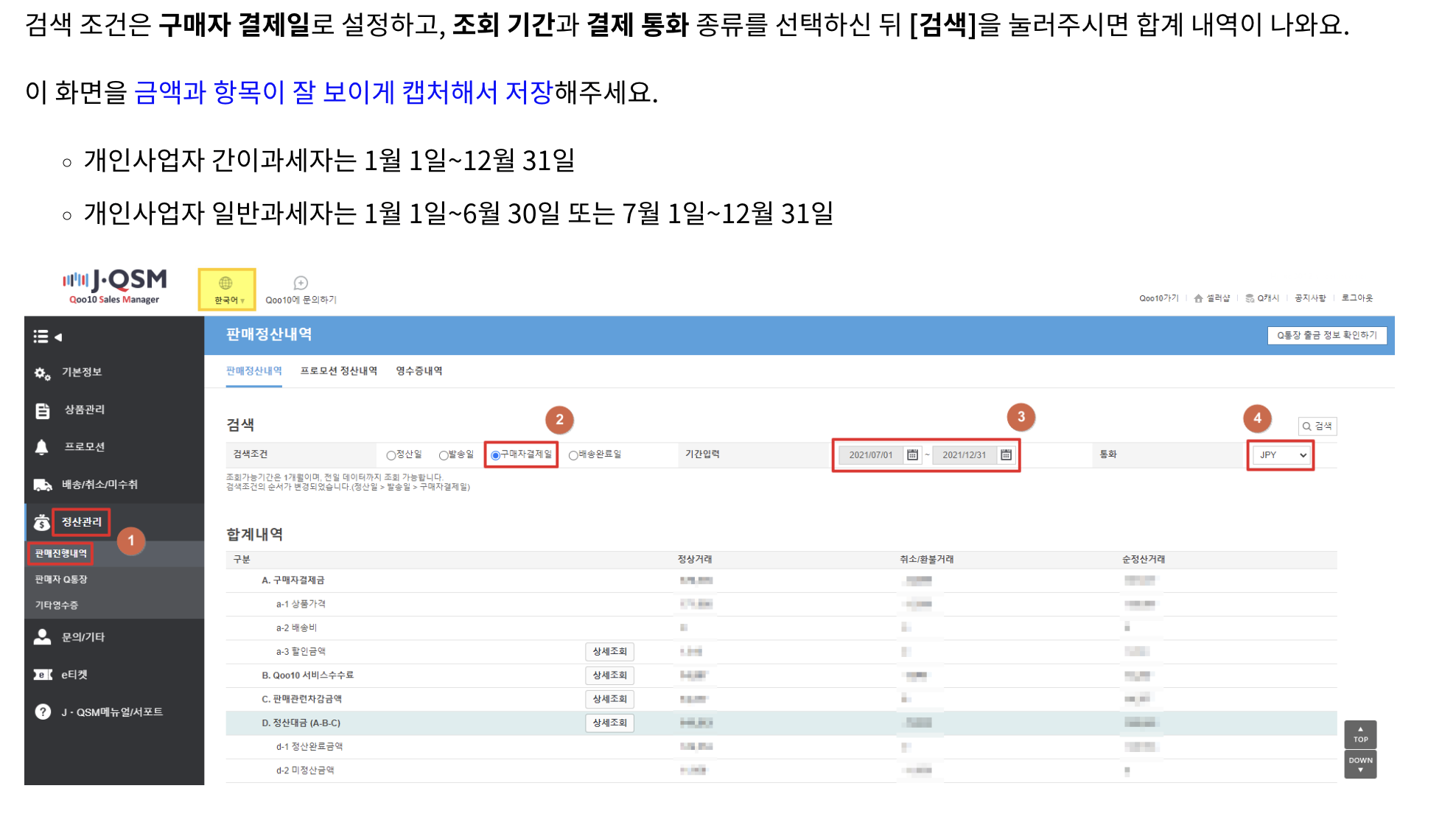The width and height of the screenshot is (1456, 822).
Task: Click the eTicket icon in sidebar
Action: (42, 675)
